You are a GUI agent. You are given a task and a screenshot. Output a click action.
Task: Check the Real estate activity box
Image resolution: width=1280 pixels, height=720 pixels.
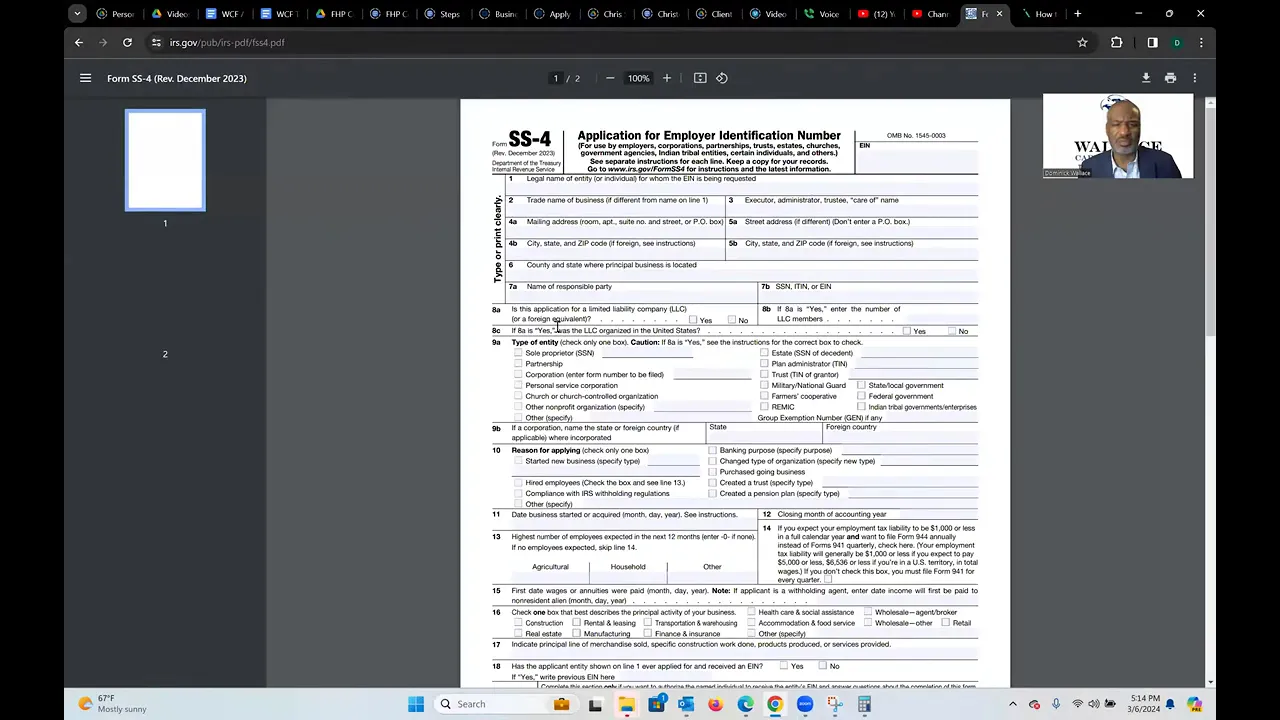tap(518, 633)
